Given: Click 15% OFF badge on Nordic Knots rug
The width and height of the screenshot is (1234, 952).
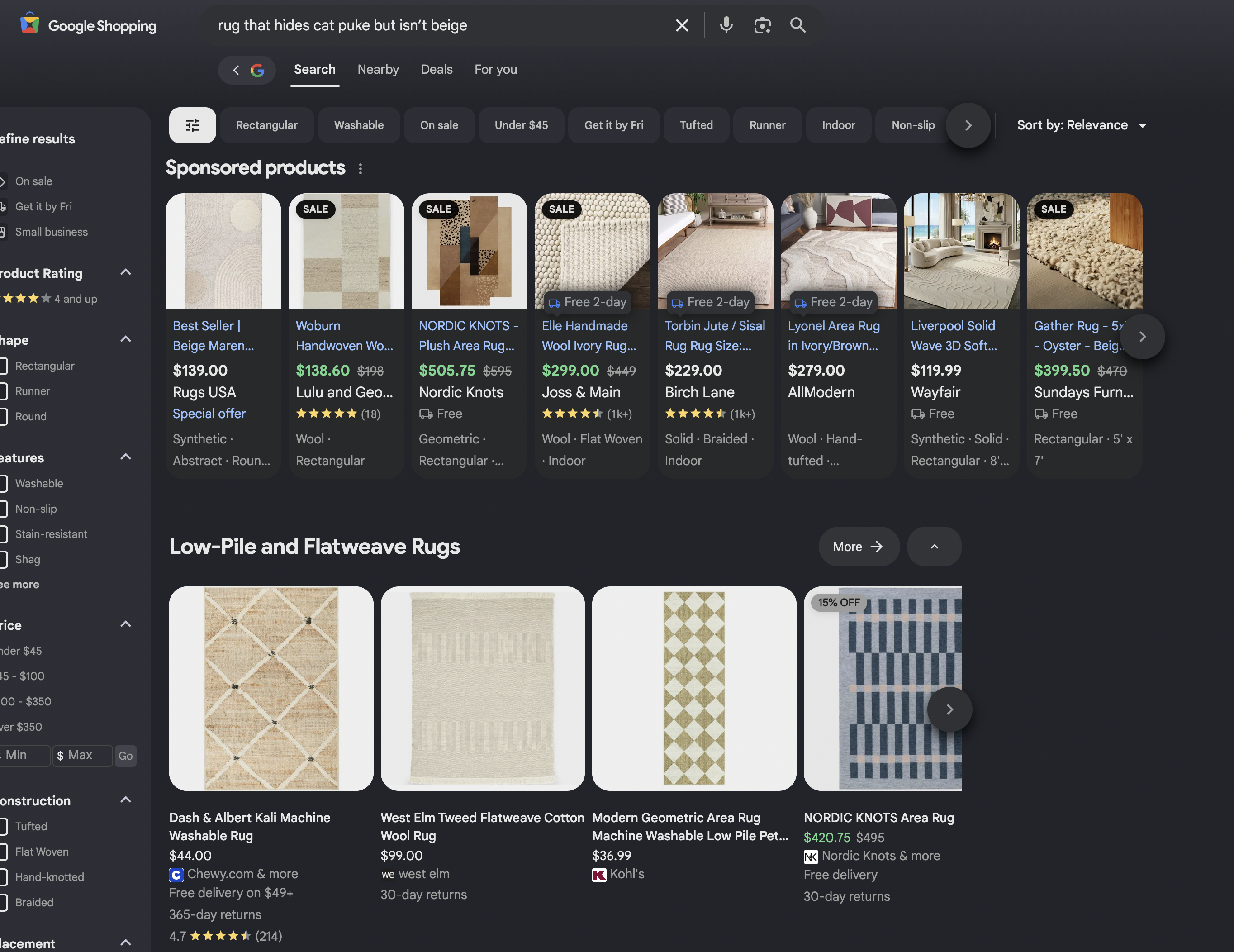Looking at the screenshot, I should [839, 603].
